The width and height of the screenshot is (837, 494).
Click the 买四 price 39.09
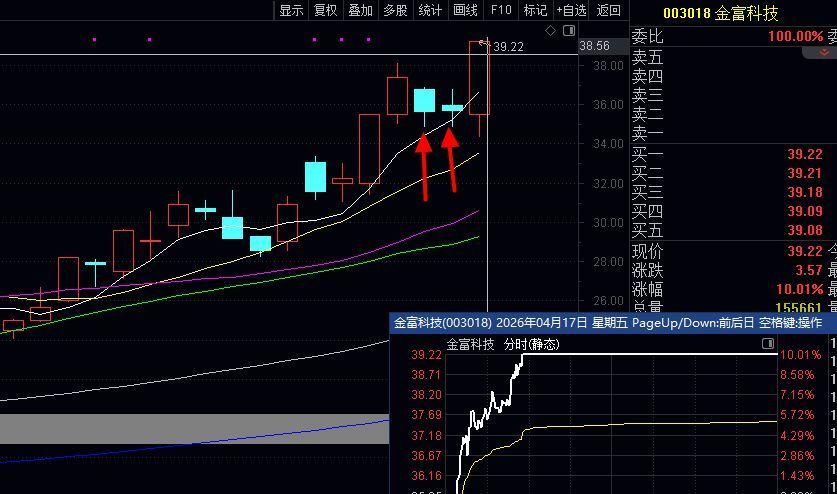click(x=805, y=211)
